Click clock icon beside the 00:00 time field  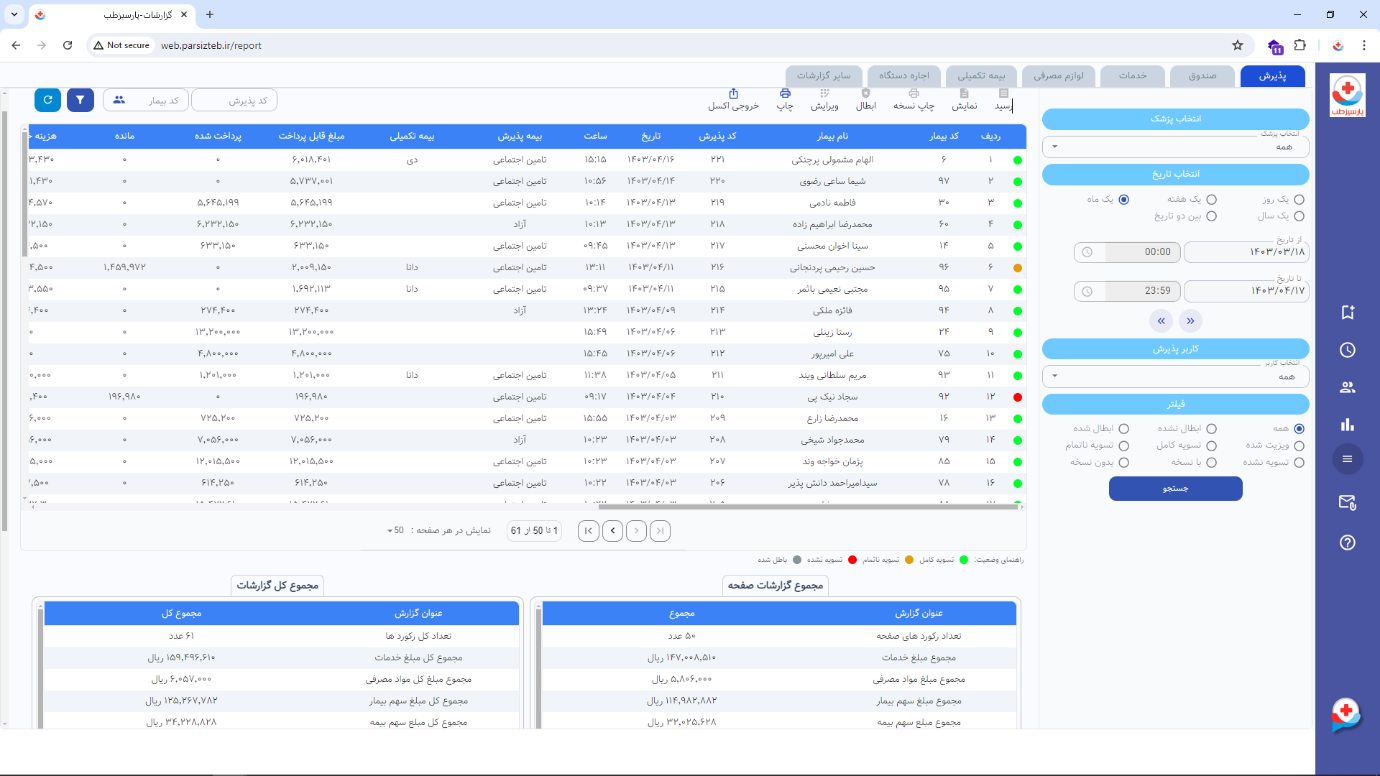coord(1088,252)
